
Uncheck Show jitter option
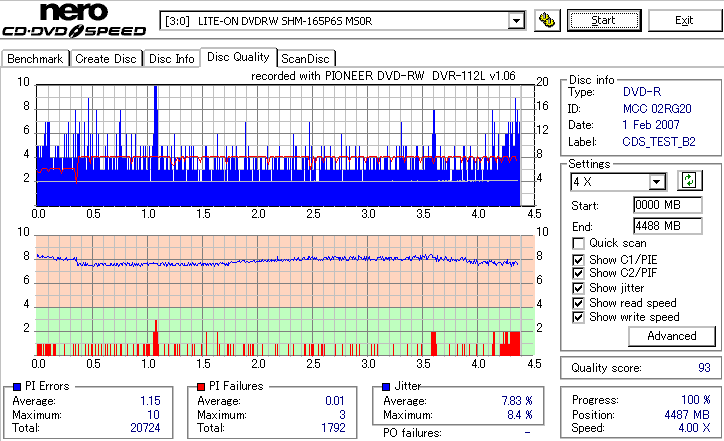coord(578,288)
